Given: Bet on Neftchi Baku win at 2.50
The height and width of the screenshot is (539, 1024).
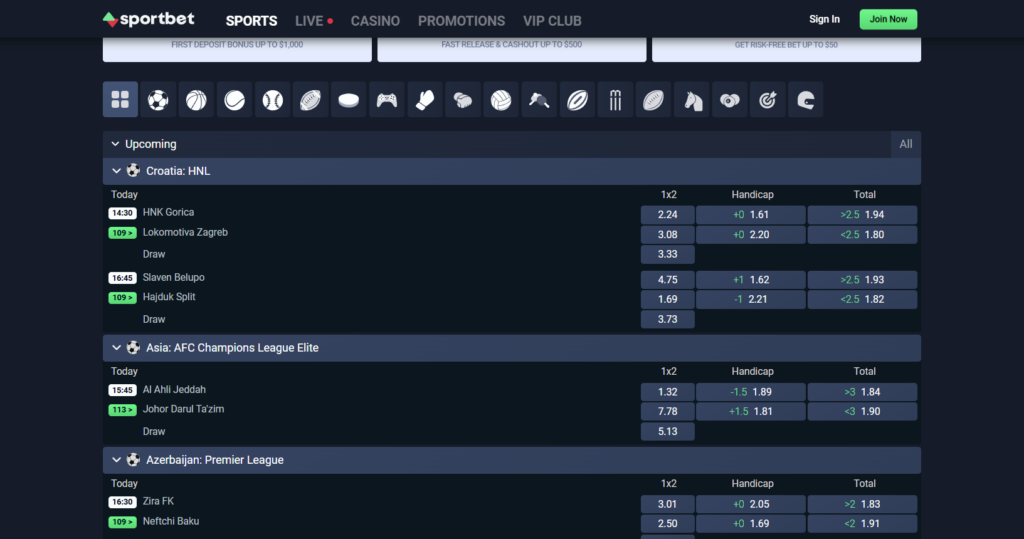Looking at the screenshot, I should pyautogui.click(x=667, y=524).
